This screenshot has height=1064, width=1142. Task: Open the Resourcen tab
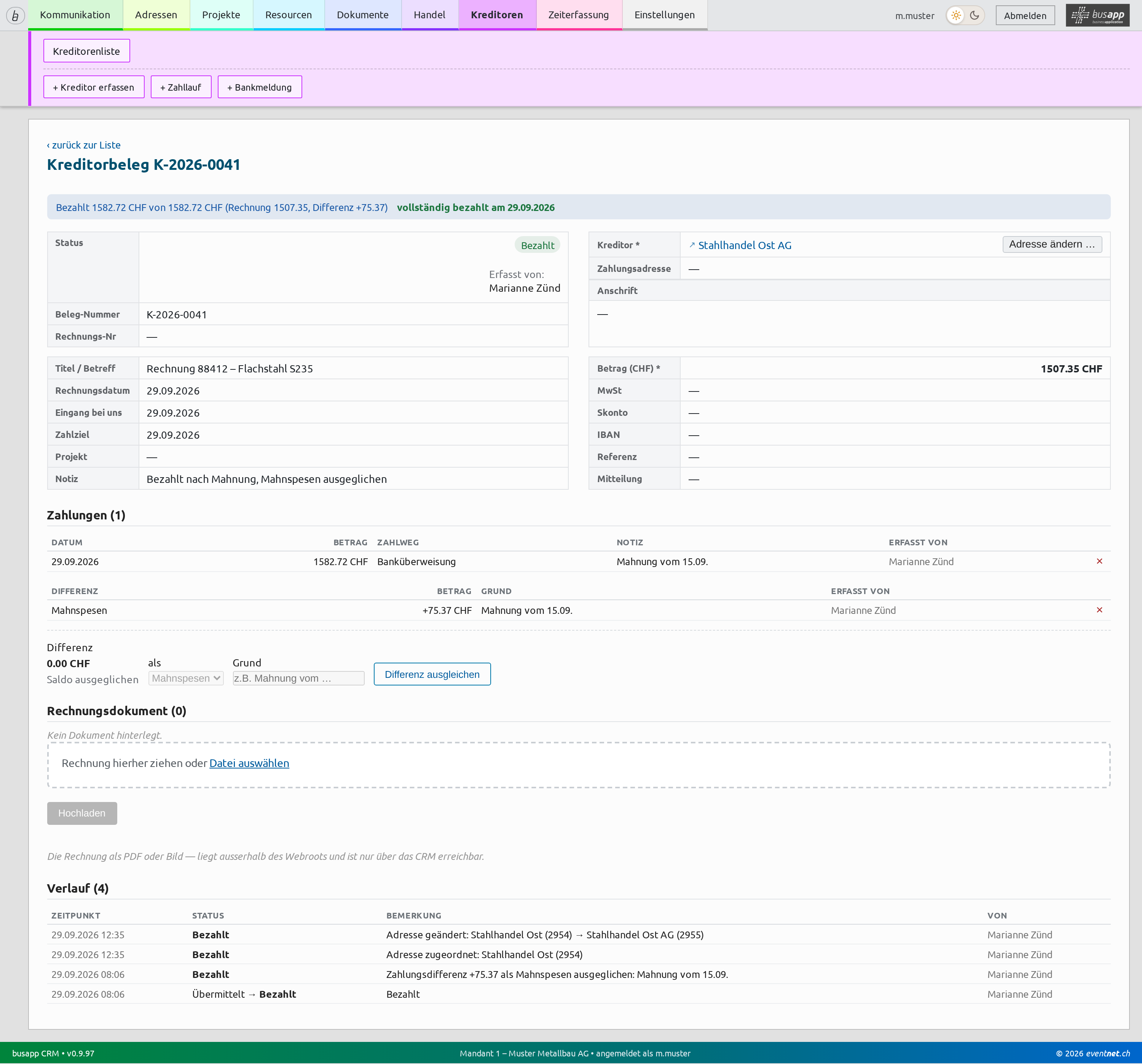point(289,15)
